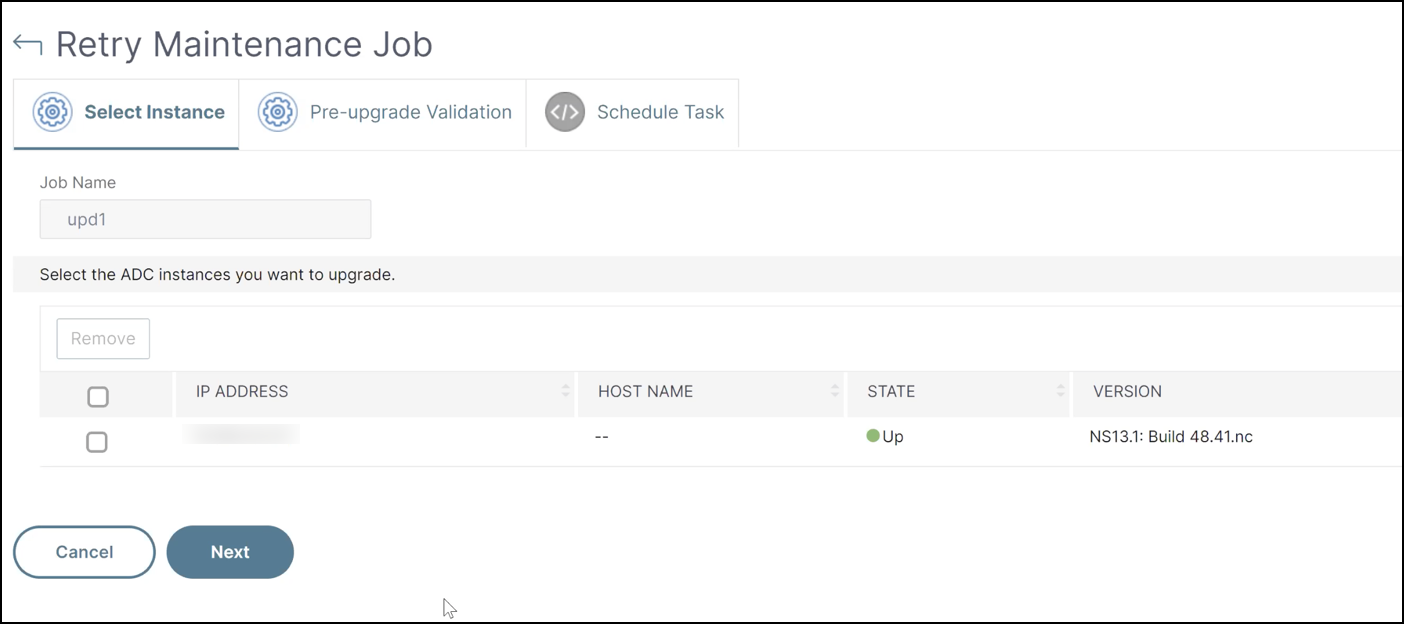Click the code icon beside Schedule Task
The width and height of the screenshot is (1404, 624).
point(564,112)
